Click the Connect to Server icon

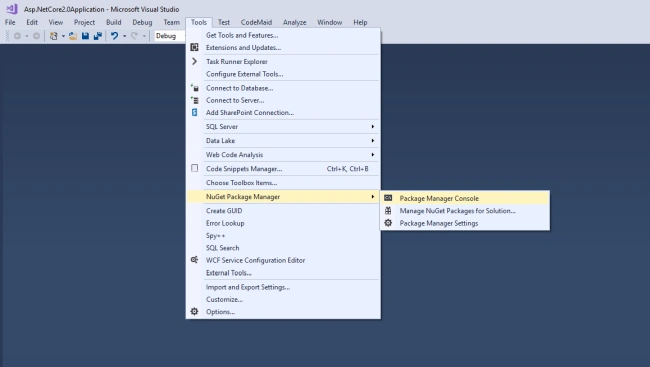[x=194, y=100]
